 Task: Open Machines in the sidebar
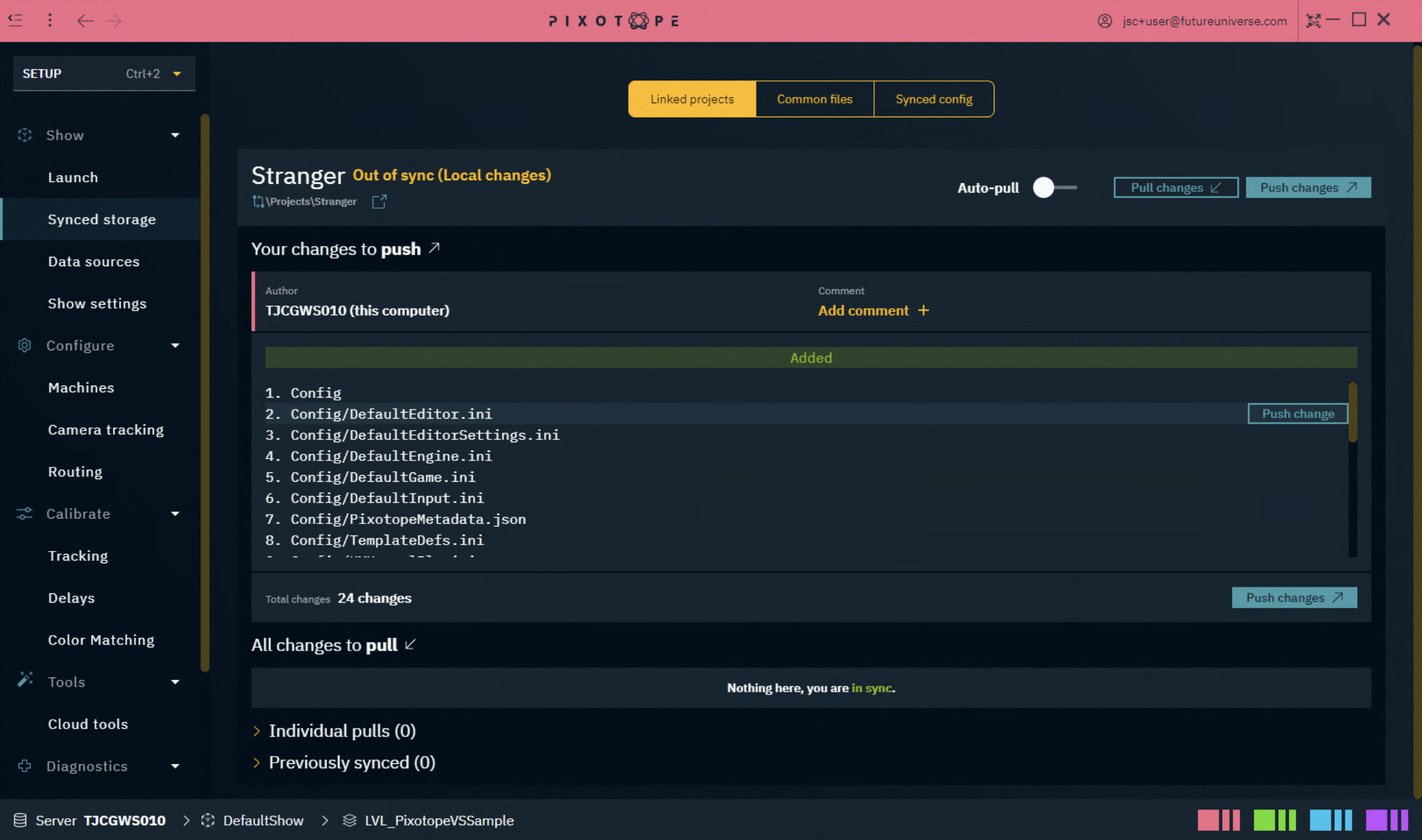pyautogui.click(x=101, y=388)
